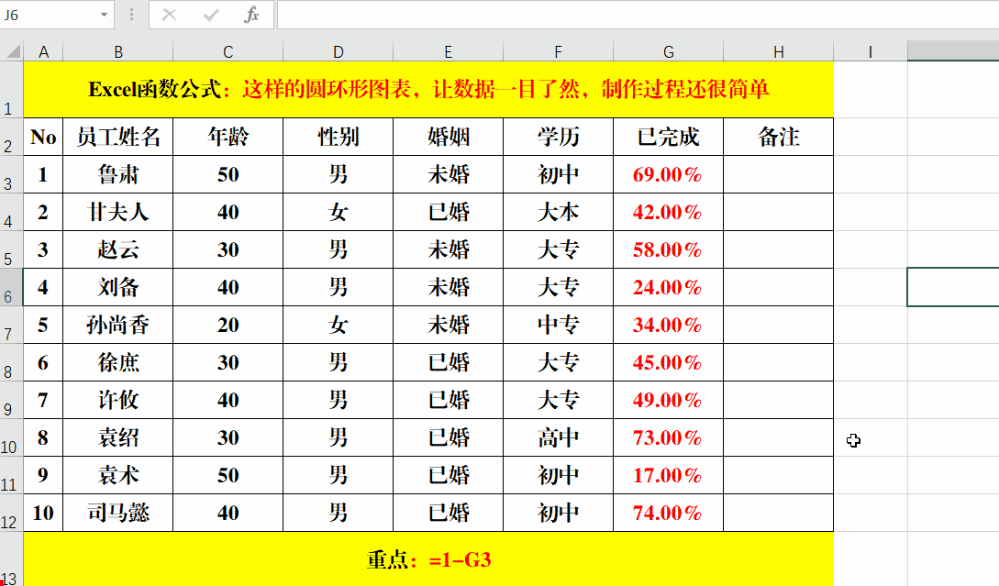Select age 20 cell in 孙尚香 row
999x586 pixels.
(228, 325)
